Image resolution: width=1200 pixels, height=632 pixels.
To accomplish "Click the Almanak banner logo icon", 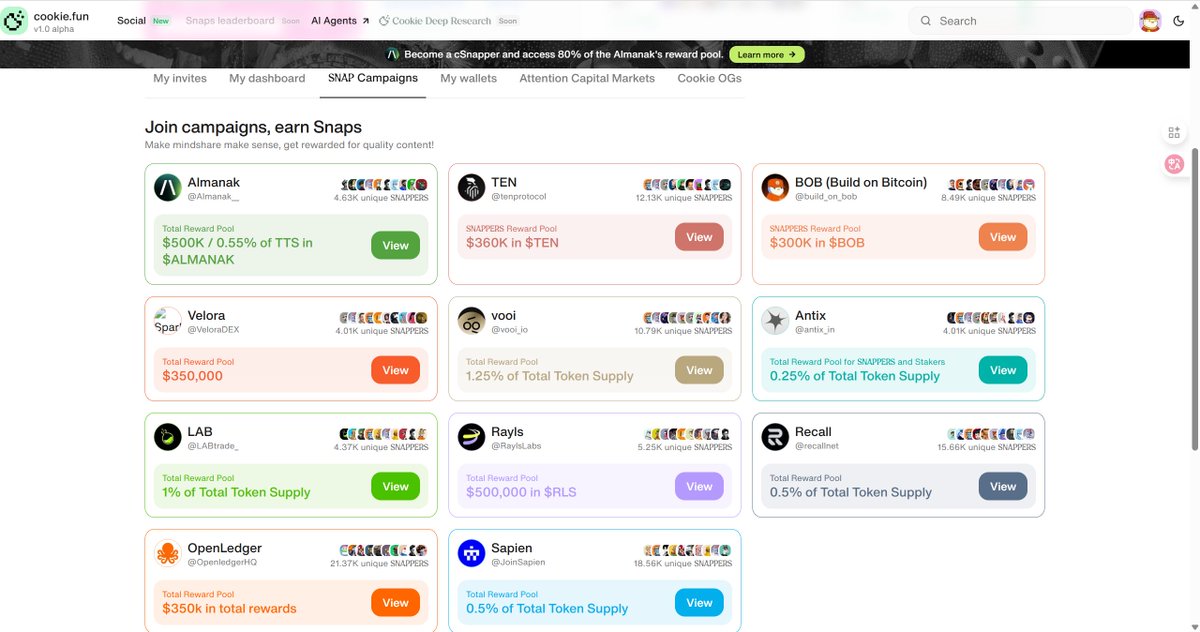I will (394, 55).
